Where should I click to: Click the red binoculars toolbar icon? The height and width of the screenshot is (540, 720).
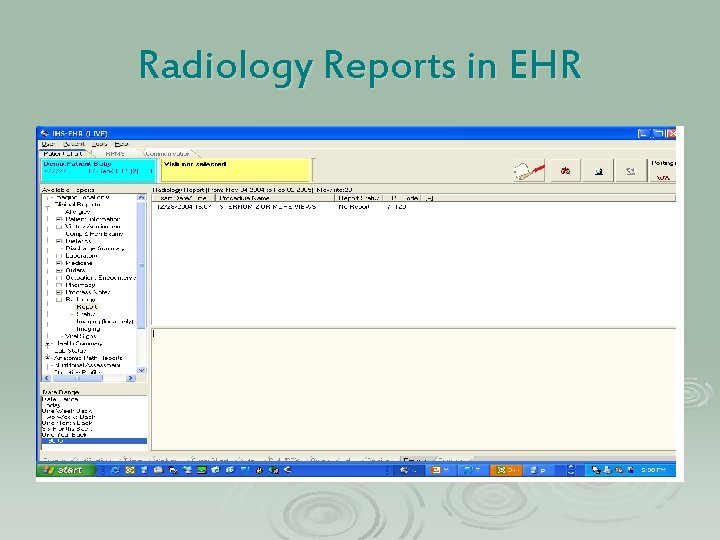[565, 171]
